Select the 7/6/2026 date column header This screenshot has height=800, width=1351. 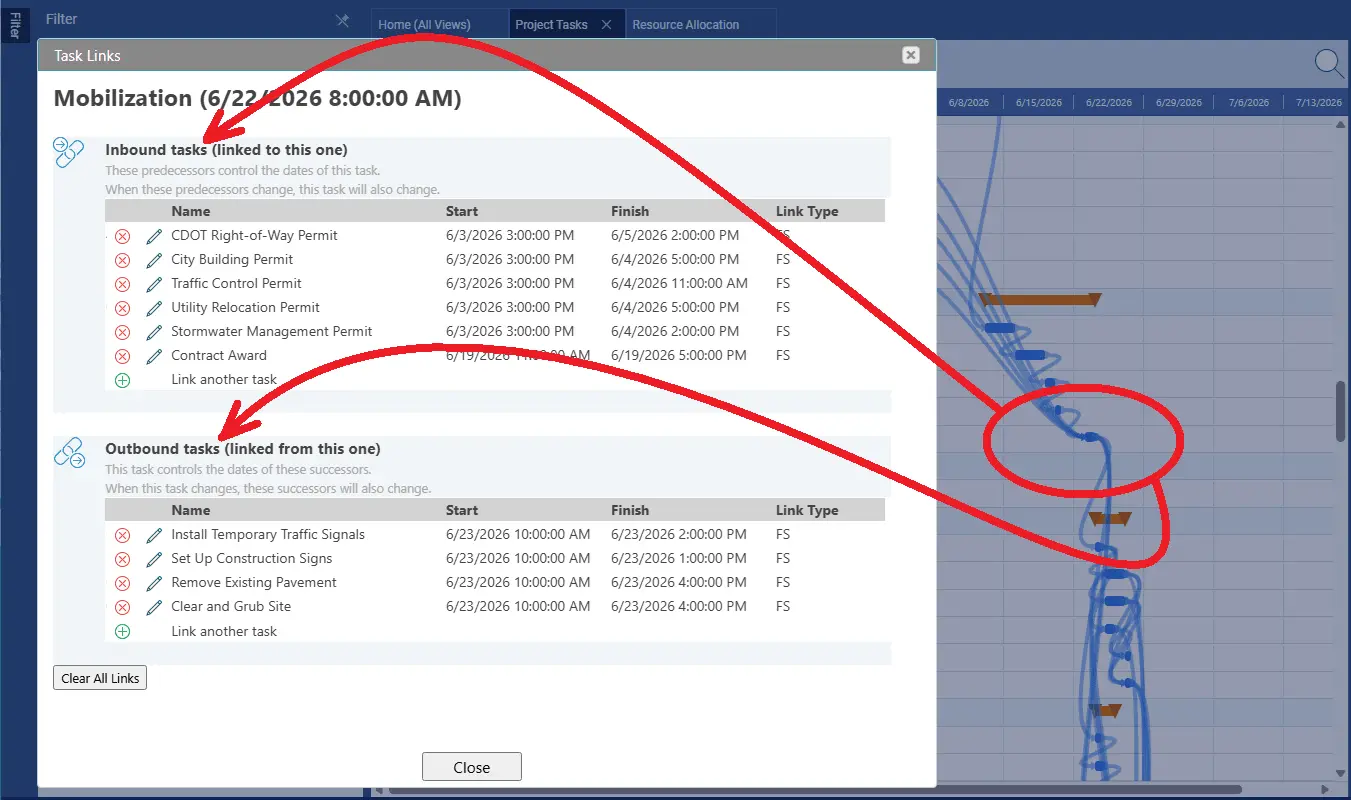1249,102
